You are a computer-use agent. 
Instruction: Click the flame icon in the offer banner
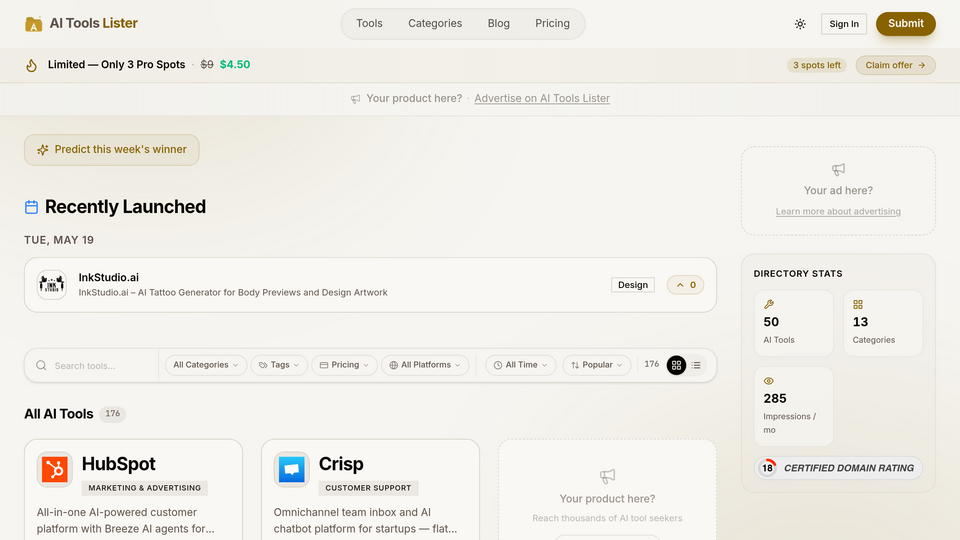pos(31,65)
